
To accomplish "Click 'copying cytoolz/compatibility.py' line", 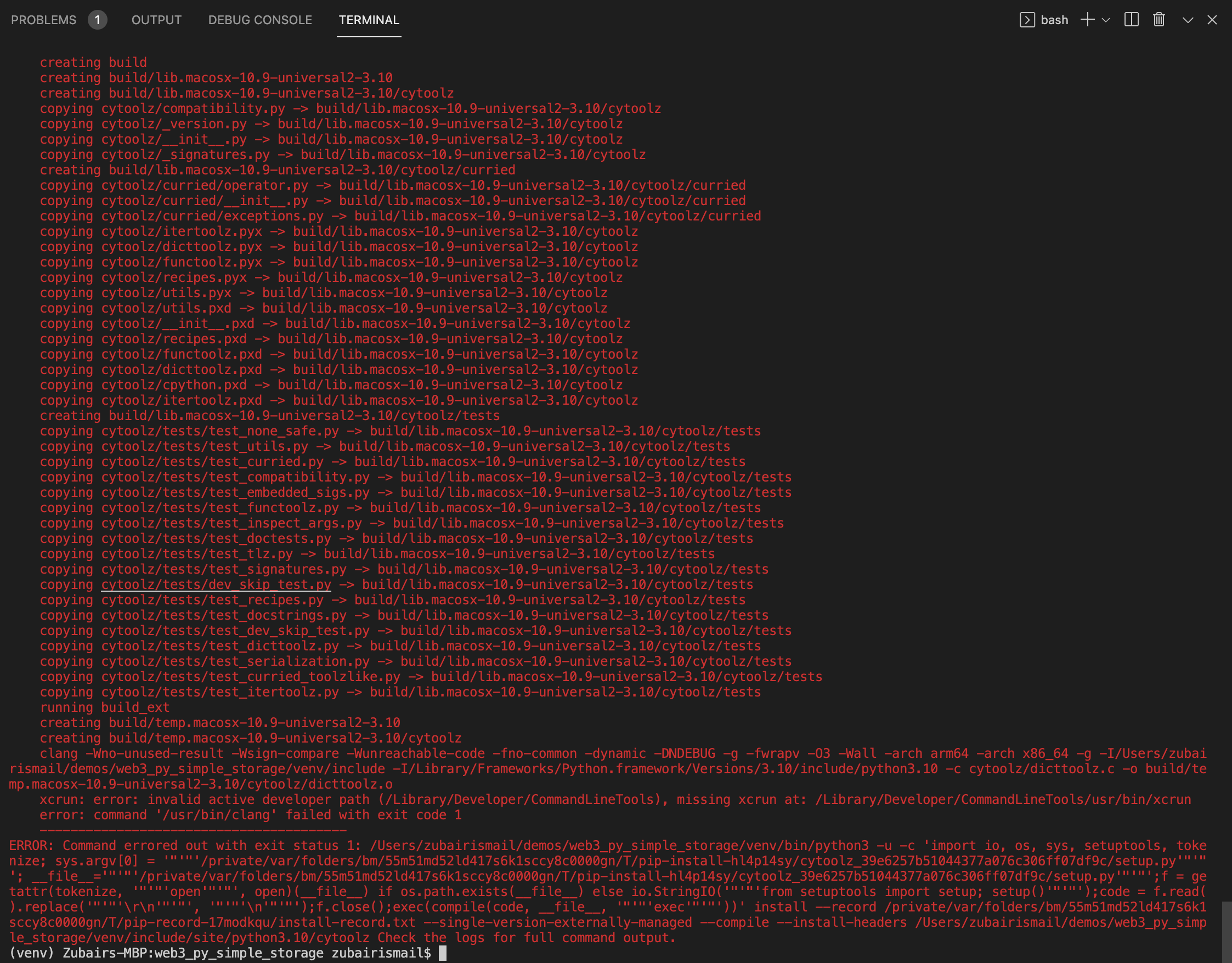I will click(x=351, y=108).
